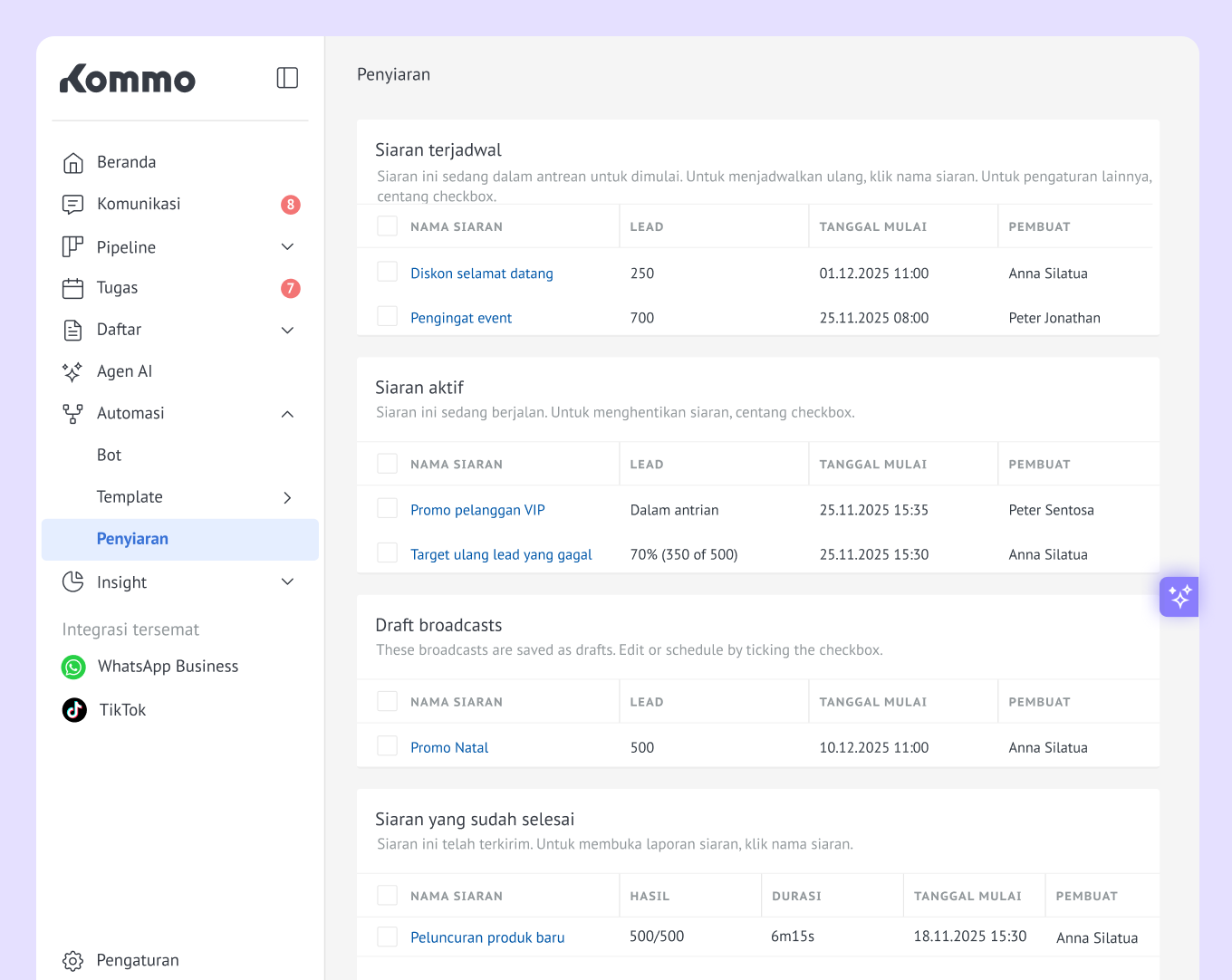Click the Beranda home icon

(x=72, y=163)
